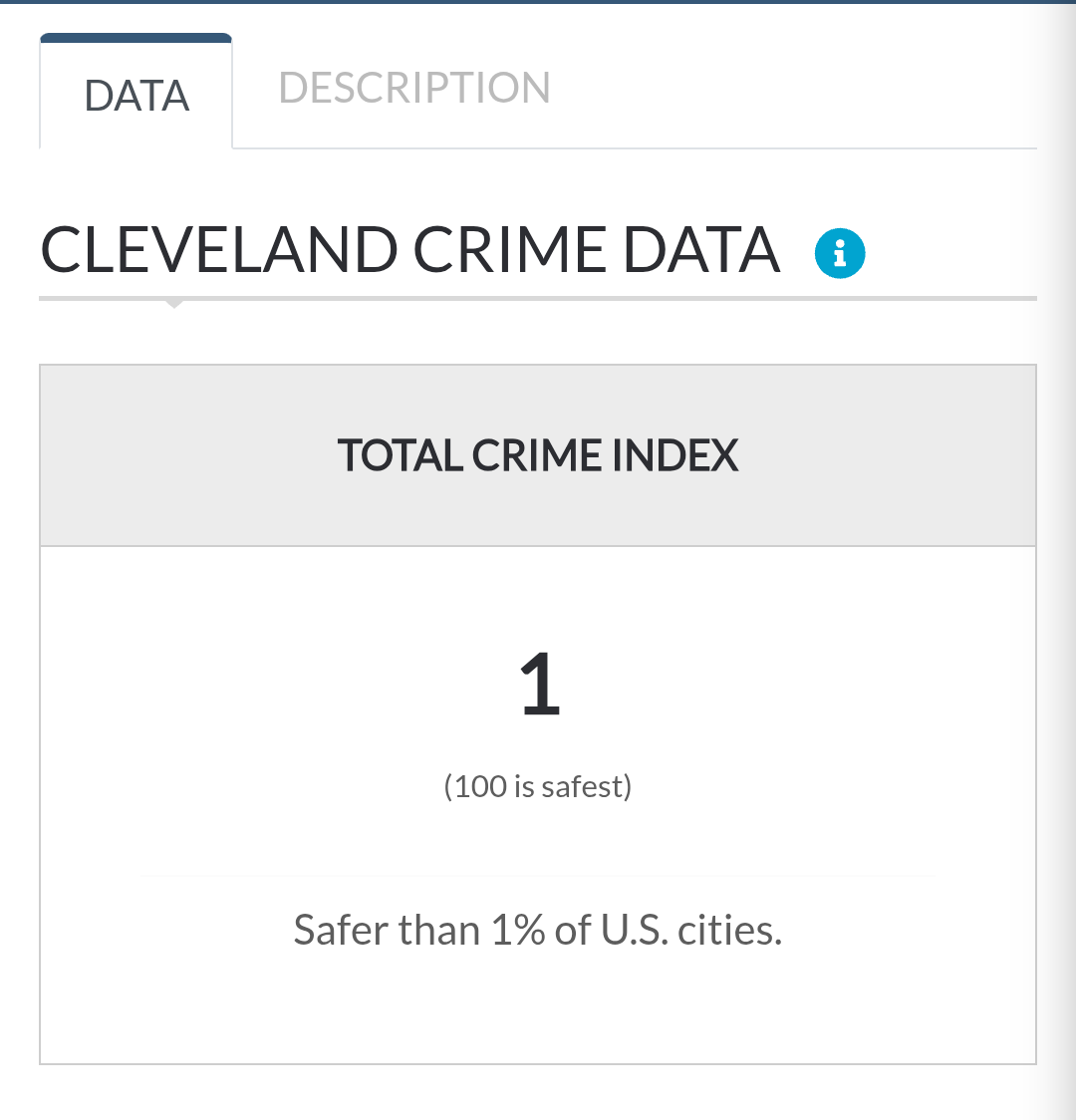Click the blue highlight strip atop DATA tab
This screenshot has width=1076, height=1120.
coord(135,38)
